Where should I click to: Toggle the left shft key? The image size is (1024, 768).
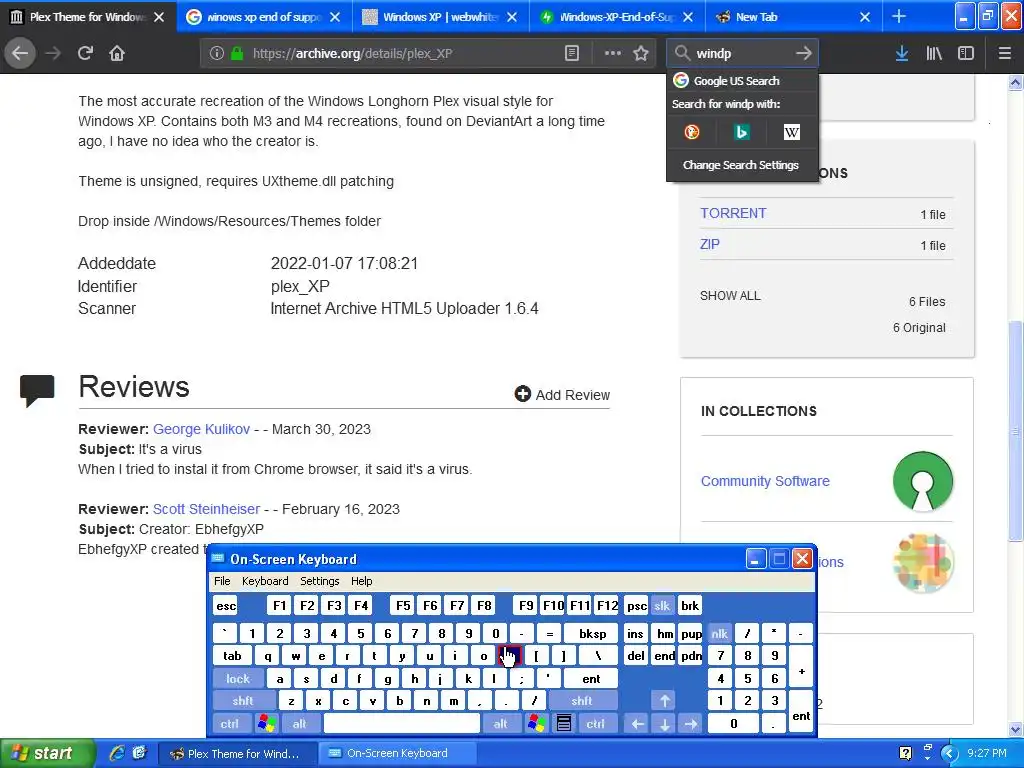point(242,701)
